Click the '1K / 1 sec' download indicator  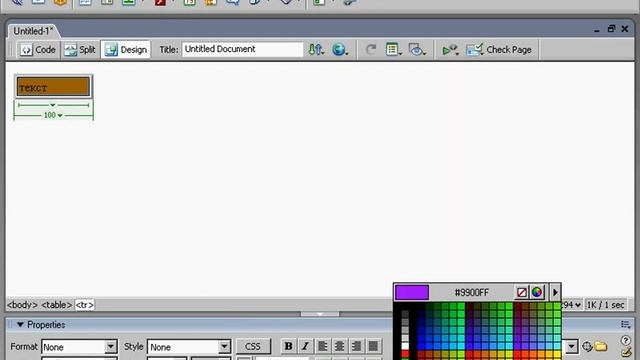click(605, 305)
